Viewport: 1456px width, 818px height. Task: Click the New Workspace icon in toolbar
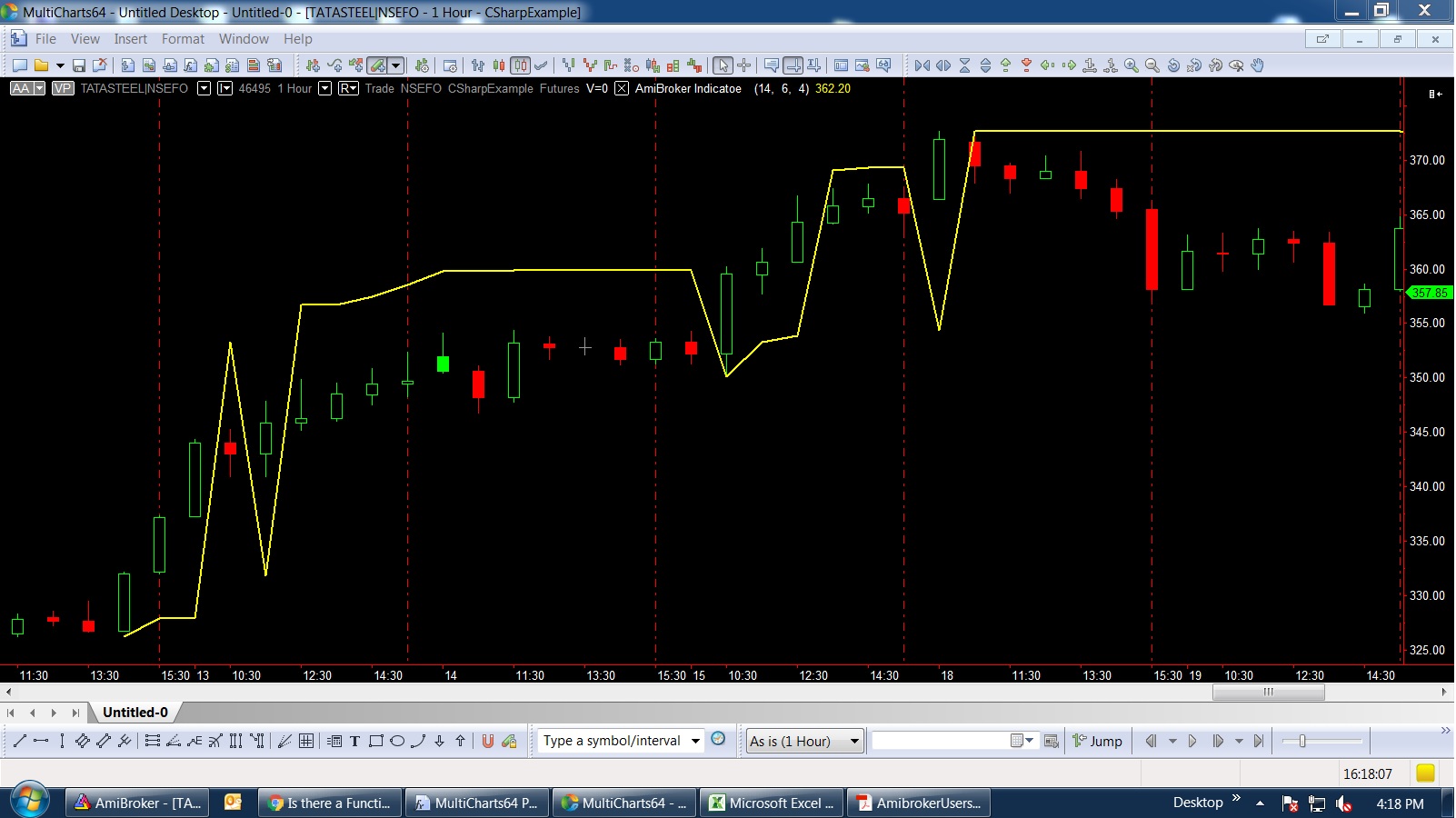(19, 65)
